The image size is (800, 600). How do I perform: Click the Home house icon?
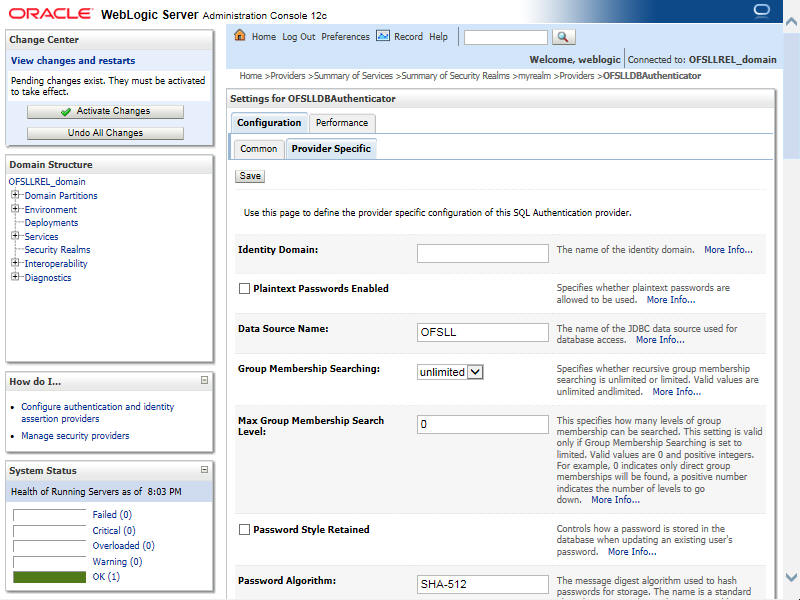pyautogui.click(x=240, y=36)
